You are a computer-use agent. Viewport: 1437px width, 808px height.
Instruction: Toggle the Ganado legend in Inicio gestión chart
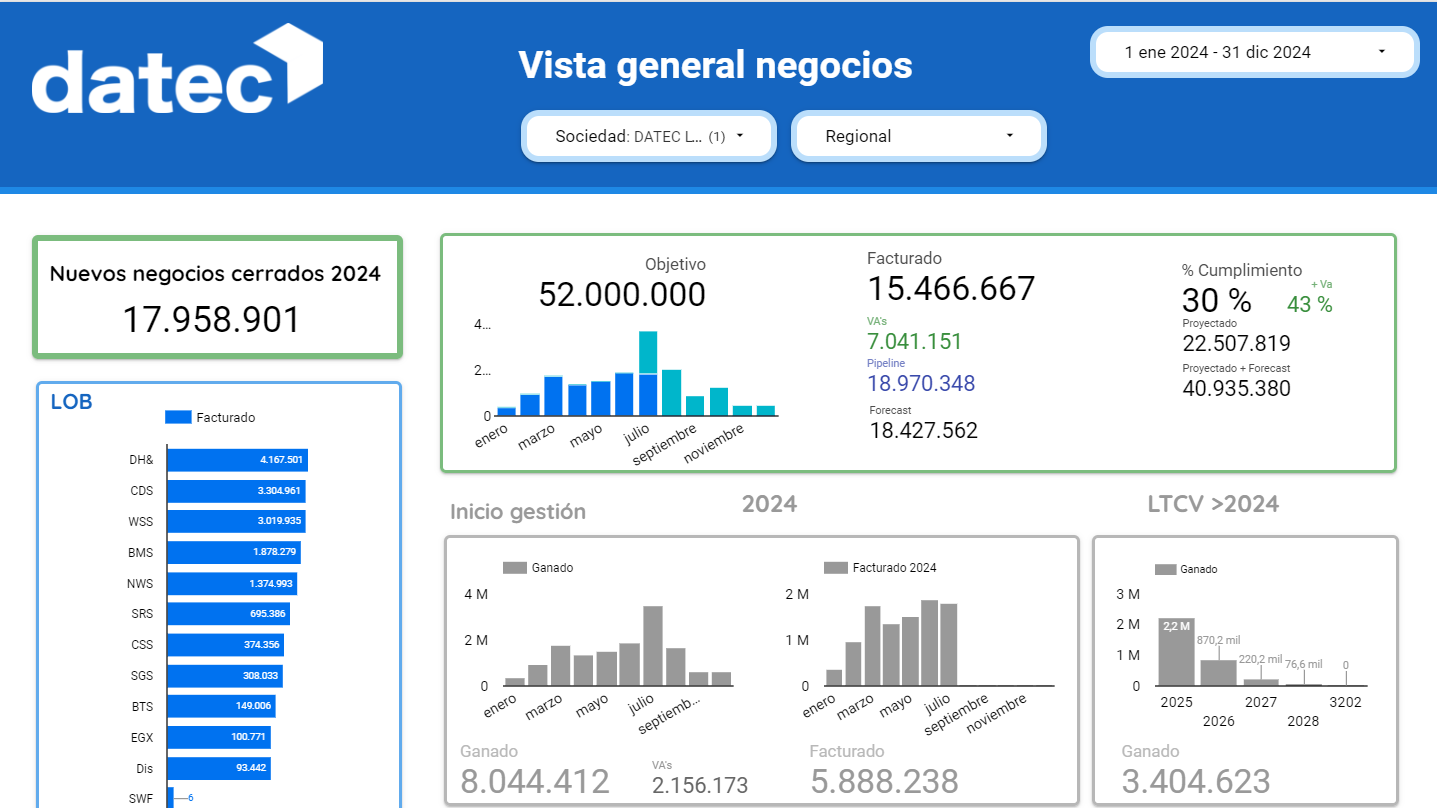(538, 568)
